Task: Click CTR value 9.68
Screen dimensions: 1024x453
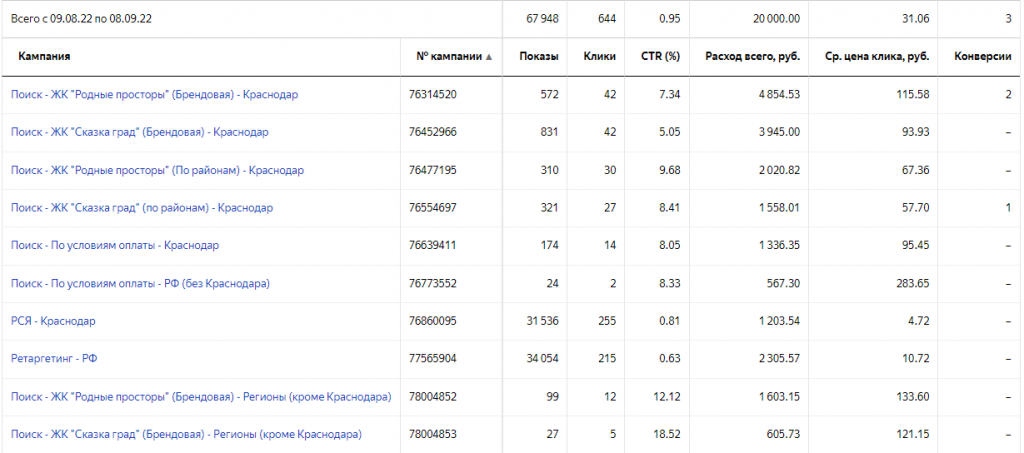Action: click(x=670, y=170)
